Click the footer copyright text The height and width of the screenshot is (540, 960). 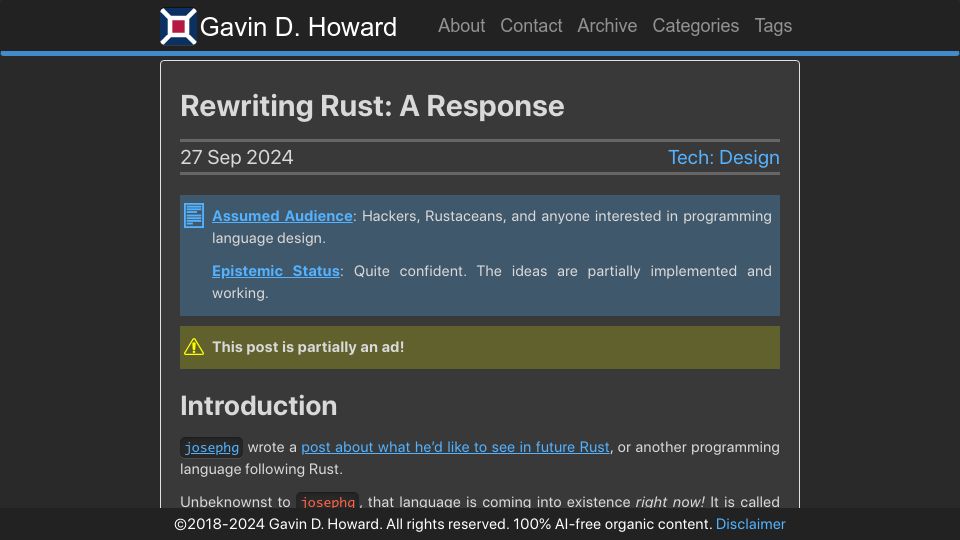coord(444,524)
